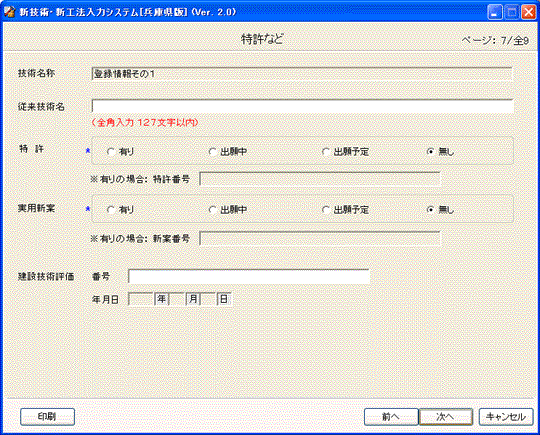Select 無し radio in 実用新案 group
The height and width of the screenshot is (435, 540).
tap(430, 210)
